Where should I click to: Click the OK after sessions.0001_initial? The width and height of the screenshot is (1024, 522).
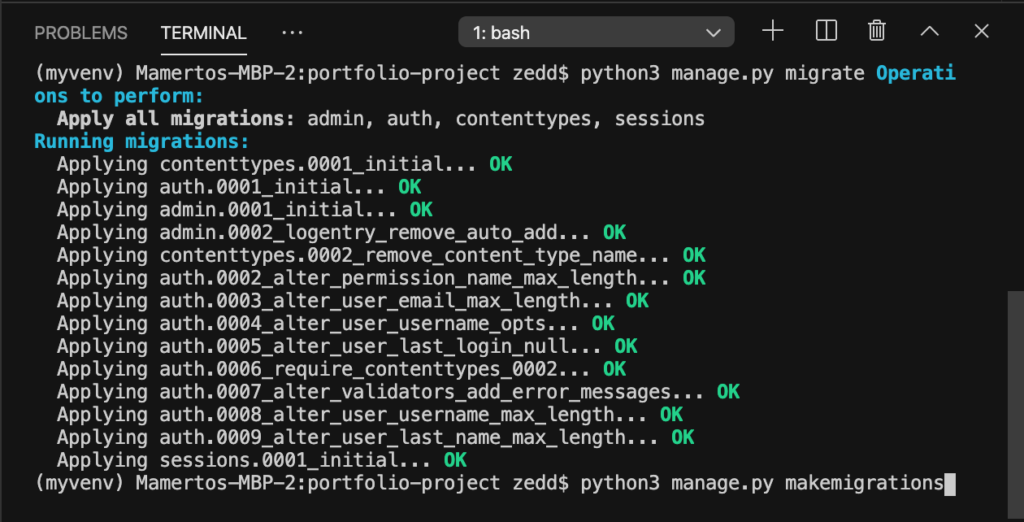tap(455, 461)
